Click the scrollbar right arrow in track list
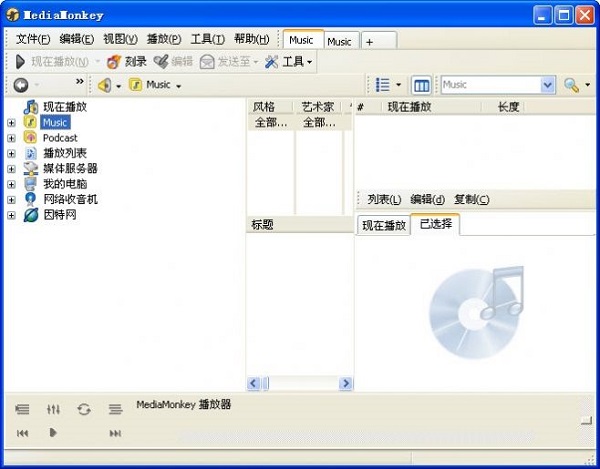This screenshot has width=600, height=469. coord(346,383)
